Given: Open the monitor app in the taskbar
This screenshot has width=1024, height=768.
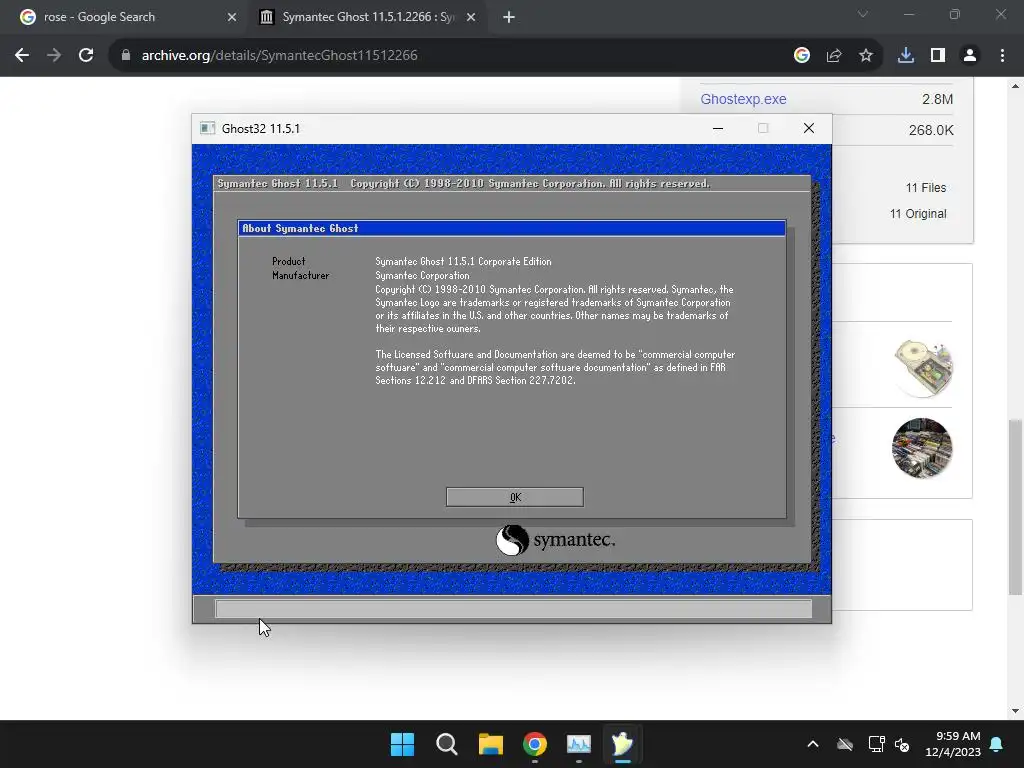Looking at the screenshot, I should pos(579,744).
